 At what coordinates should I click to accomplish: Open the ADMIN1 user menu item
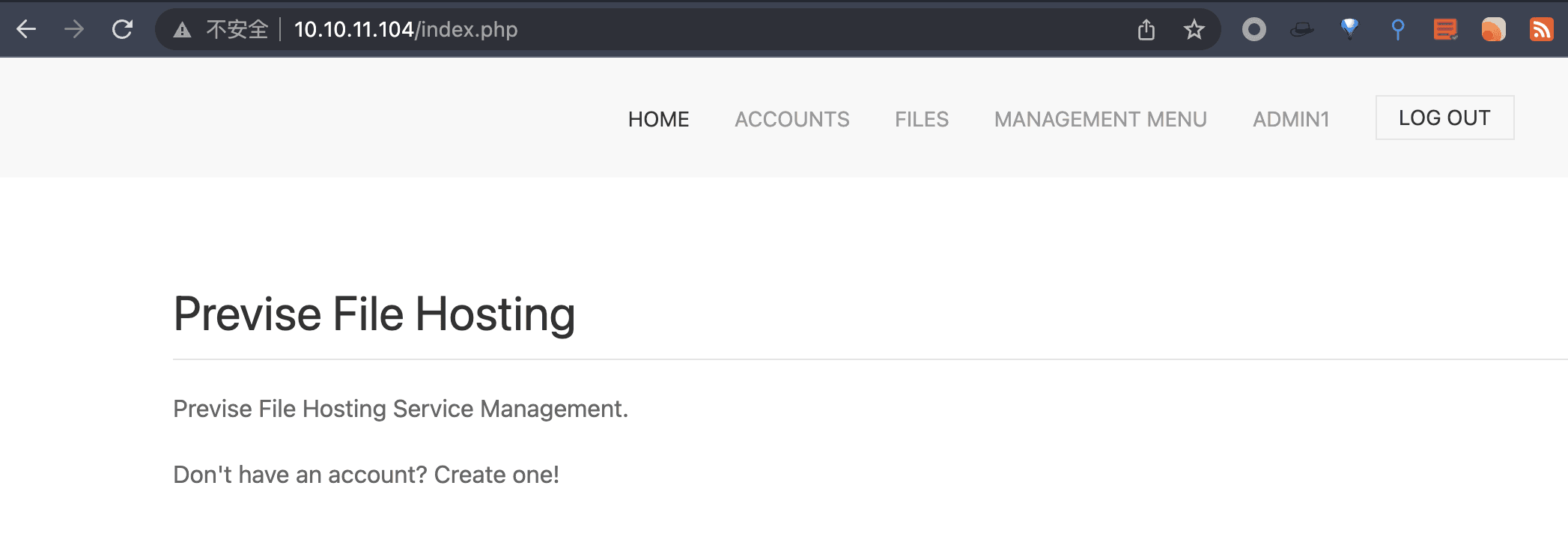click(1291, 119)
